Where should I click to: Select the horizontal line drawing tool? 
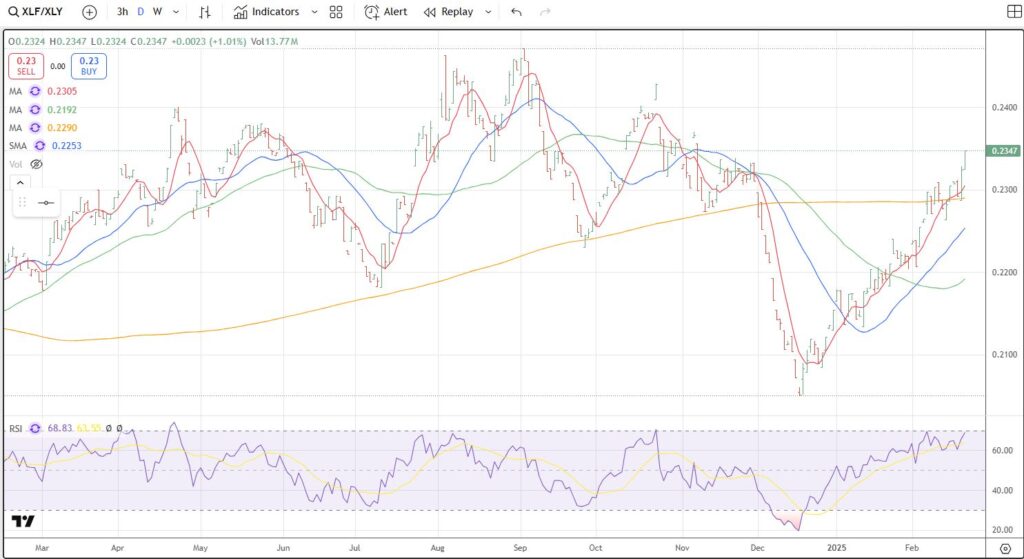[46, 202]
